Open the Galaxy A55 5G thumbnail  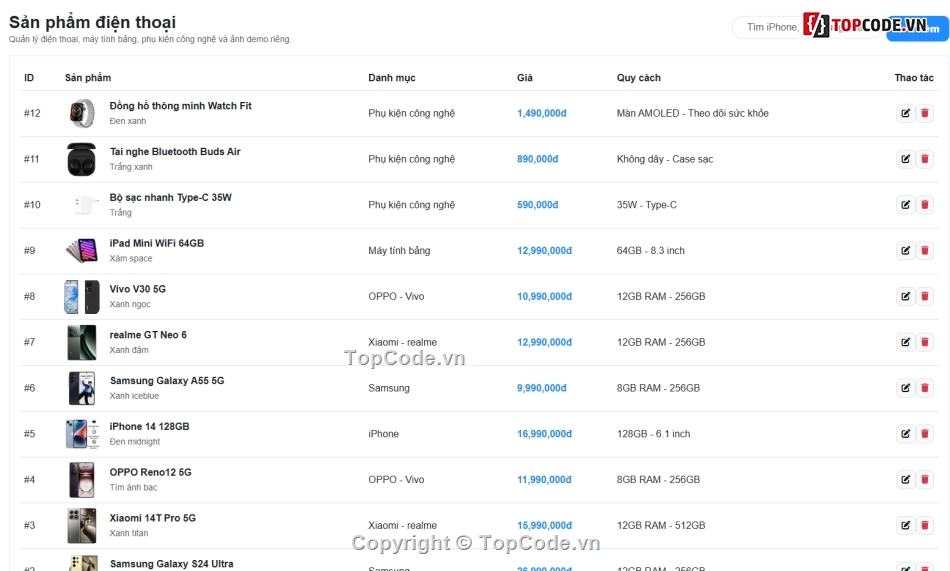click(x=82, y=388)
